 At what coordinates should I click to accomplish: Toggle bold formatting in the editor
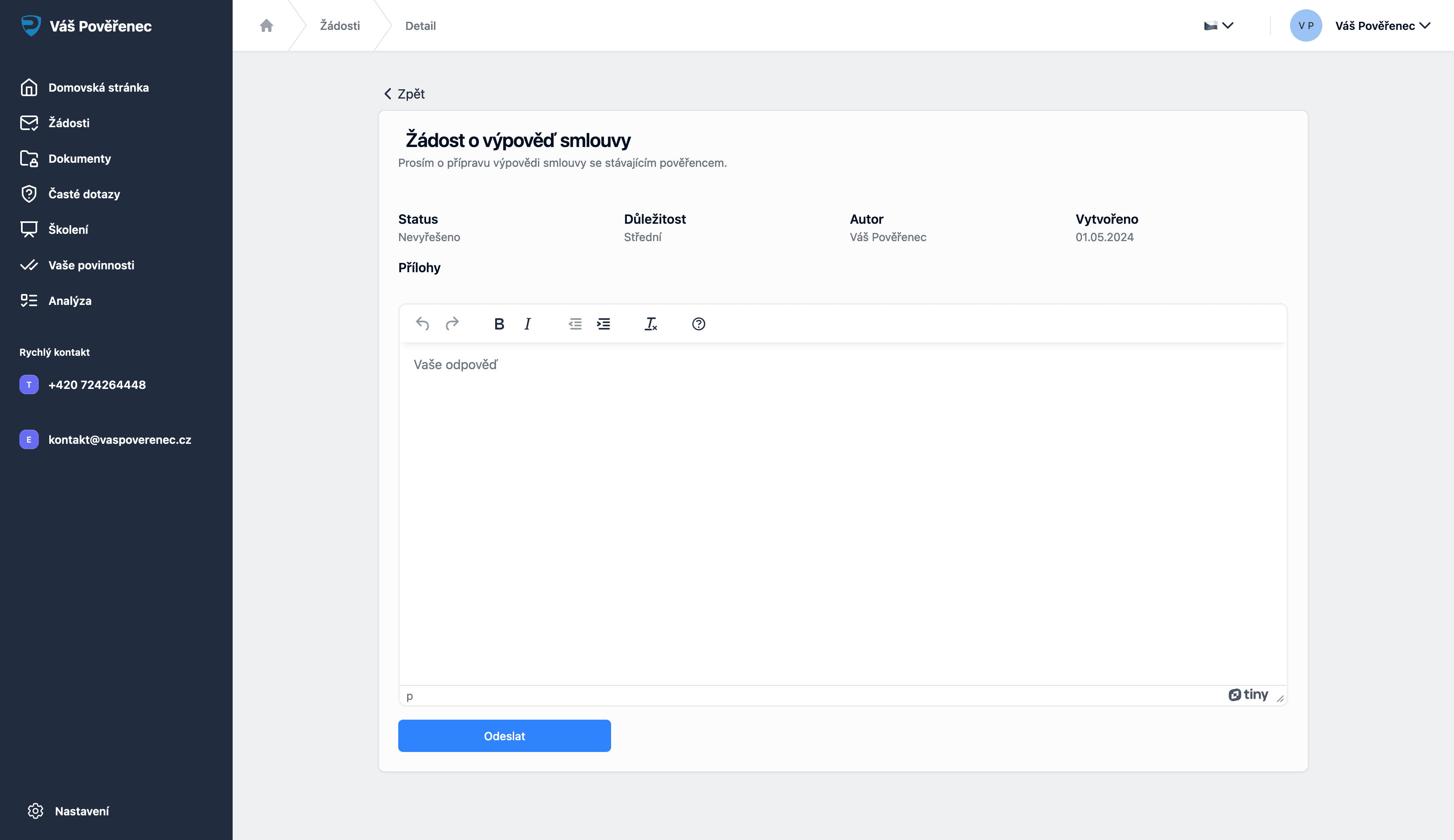[x=499, y=323]
